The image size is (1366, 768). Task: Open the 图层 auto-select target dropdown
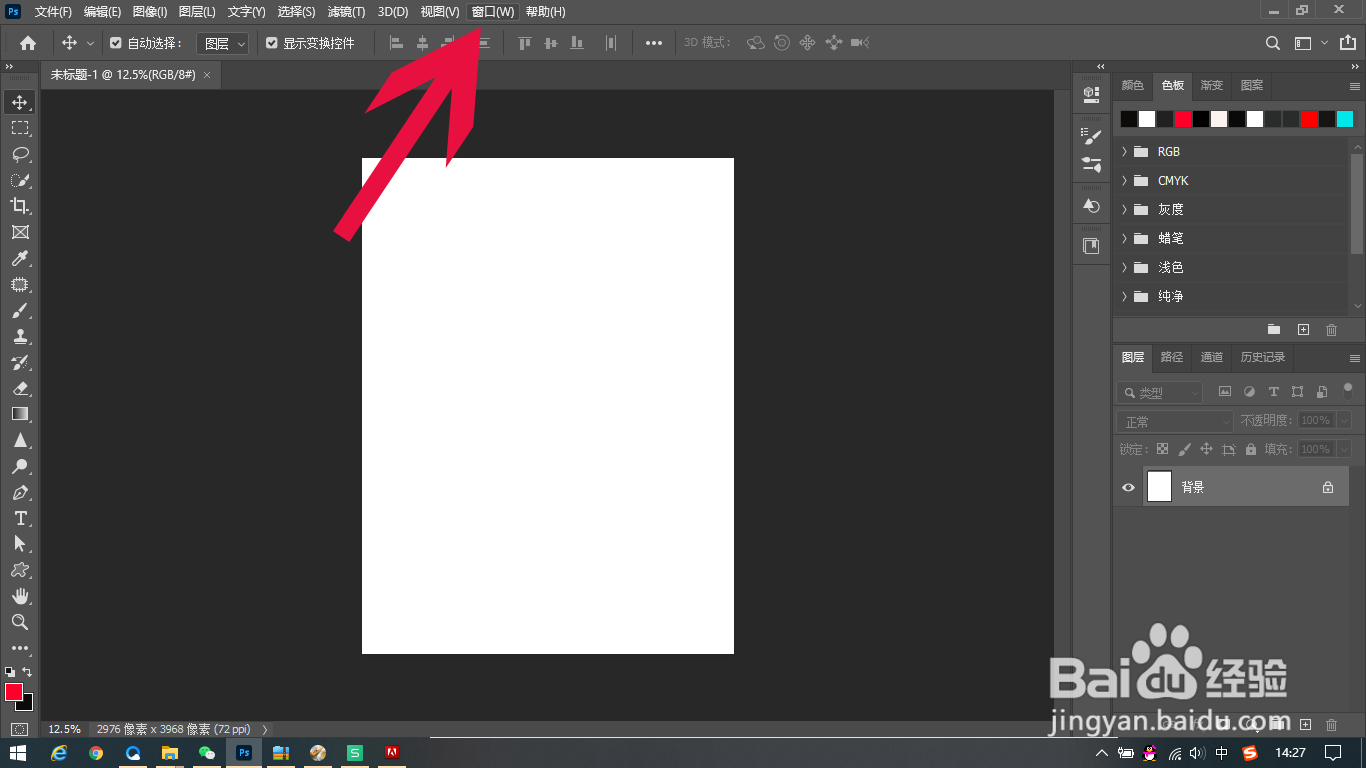pyautogui.click(x=222, y=43)
